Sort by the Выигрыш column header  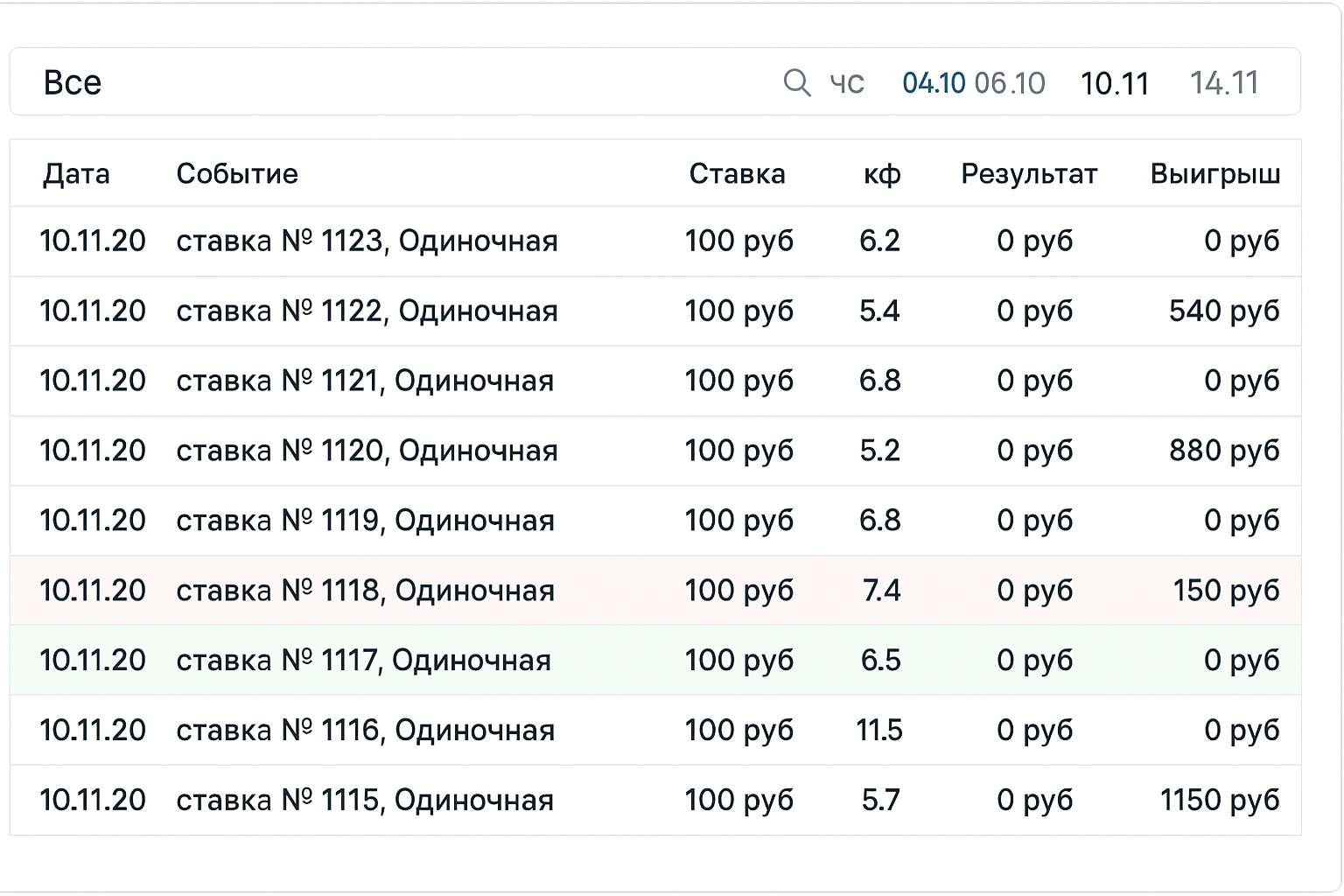coord(1215,173)
